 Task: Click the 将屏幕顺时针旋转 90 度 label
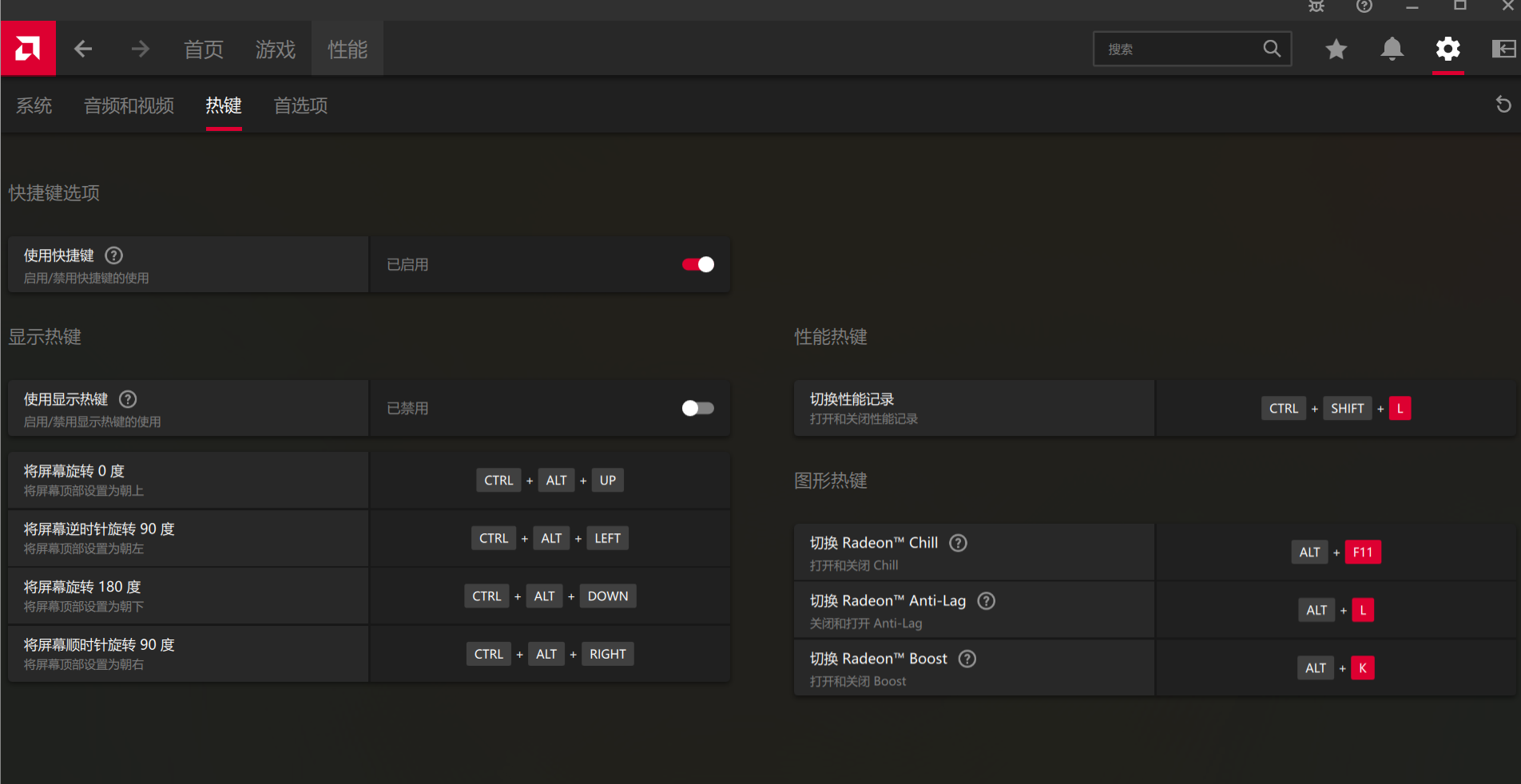click(x=99, y=645)
